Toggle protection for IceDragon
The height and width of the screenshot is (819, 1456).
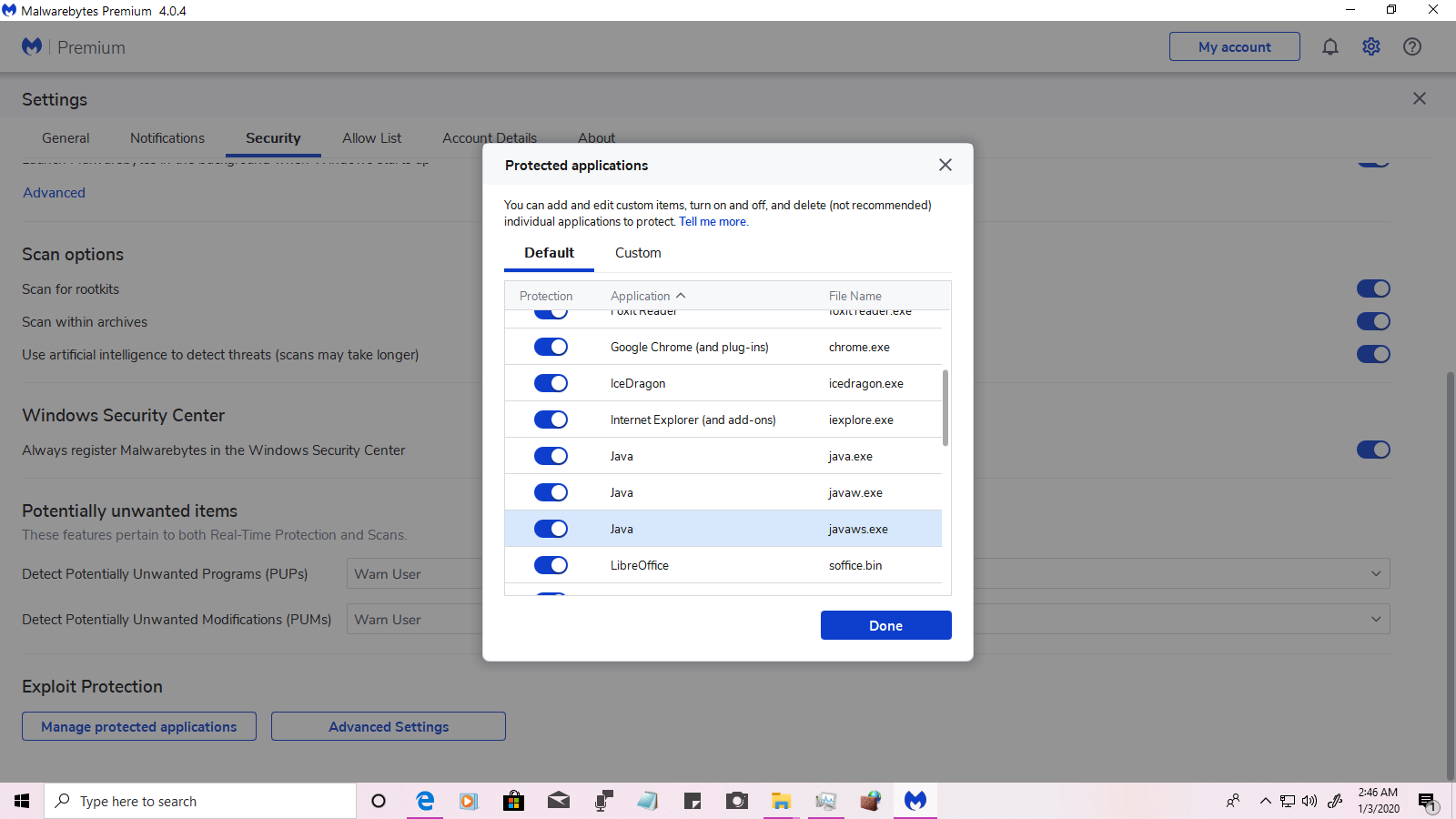pos(551,383)
